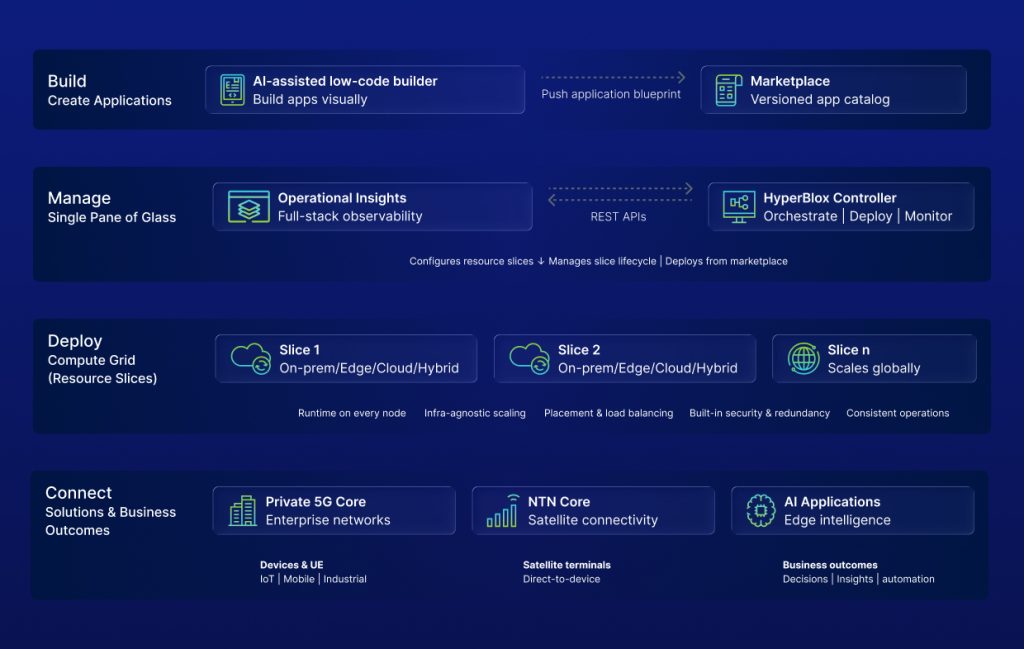This screenshot has width=1024, height=649.
Task: Click the 'Edge intelligence' subtitle
Action: (837, 520)
